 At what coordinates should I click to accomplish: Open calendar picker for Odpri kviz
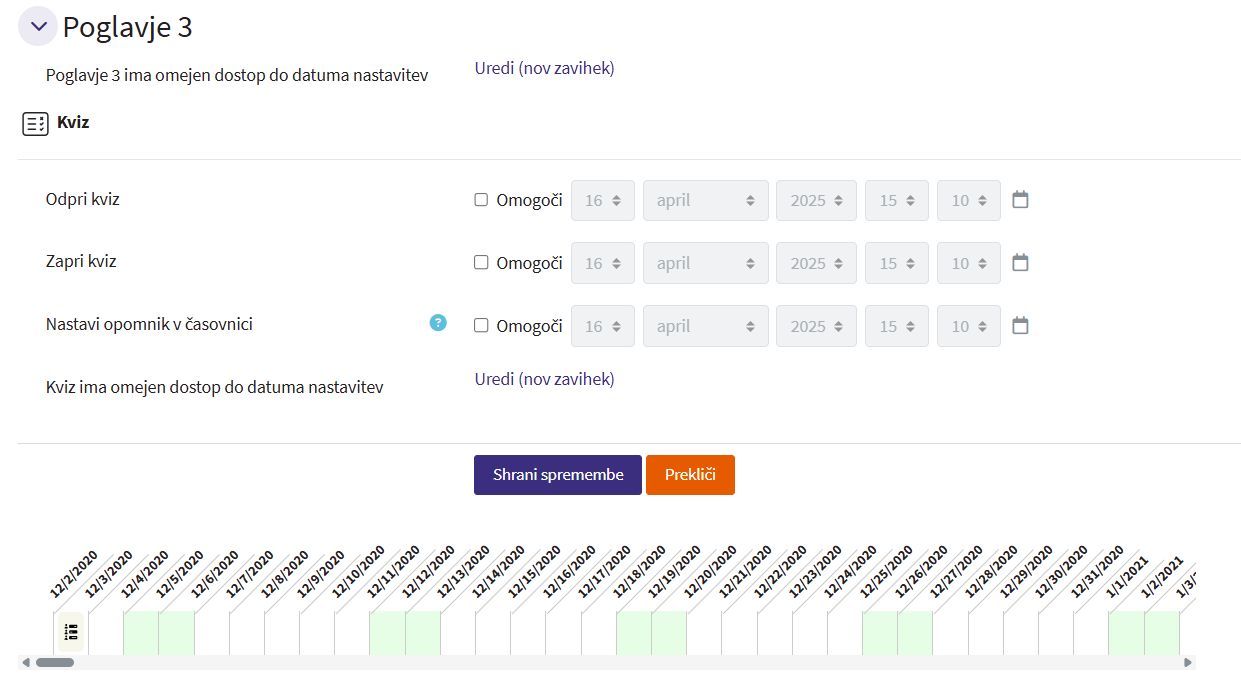[1020, 200]
